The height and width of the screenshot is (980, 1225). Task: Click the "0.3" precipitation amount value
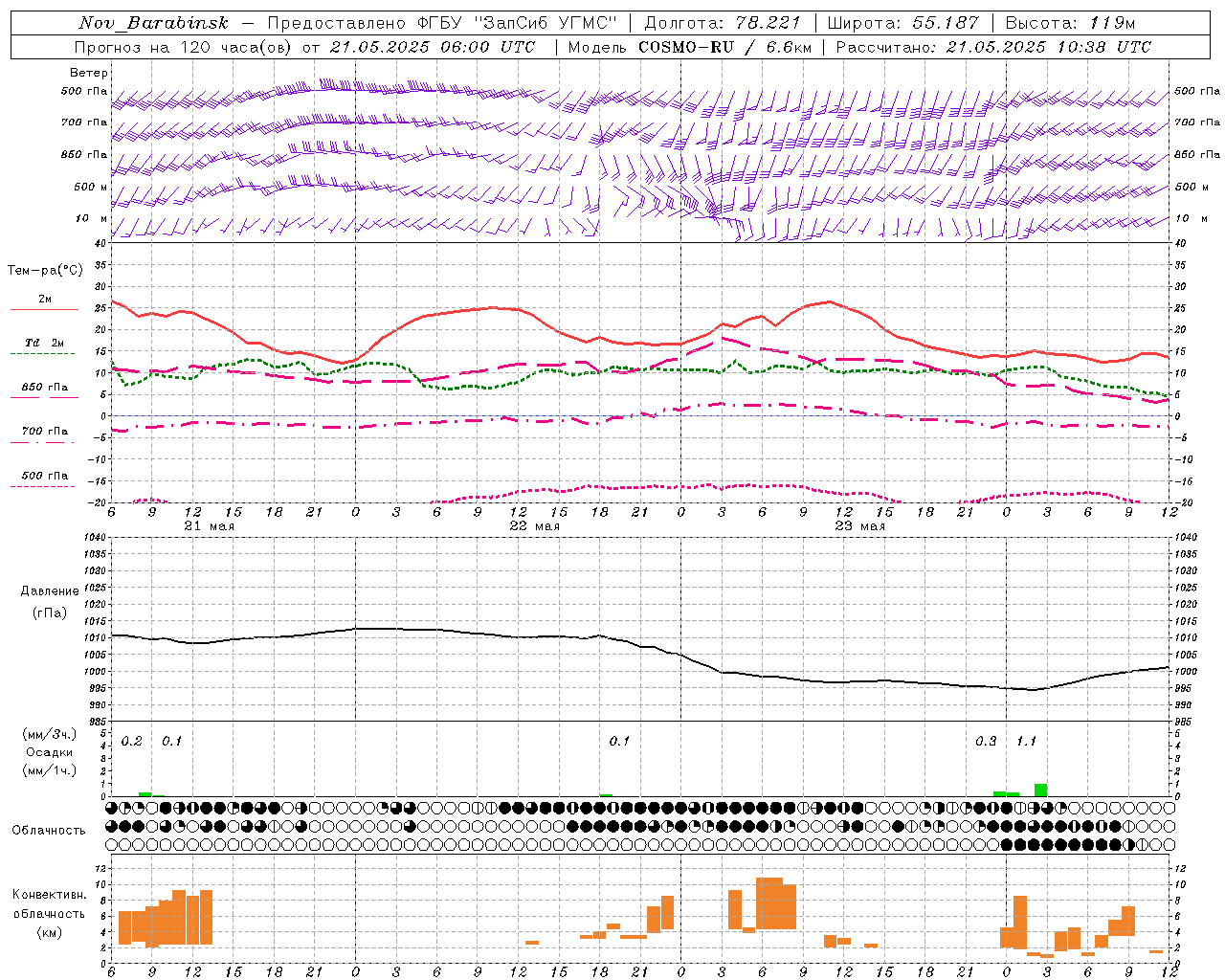pyautogui.click(x=986, y=742)
